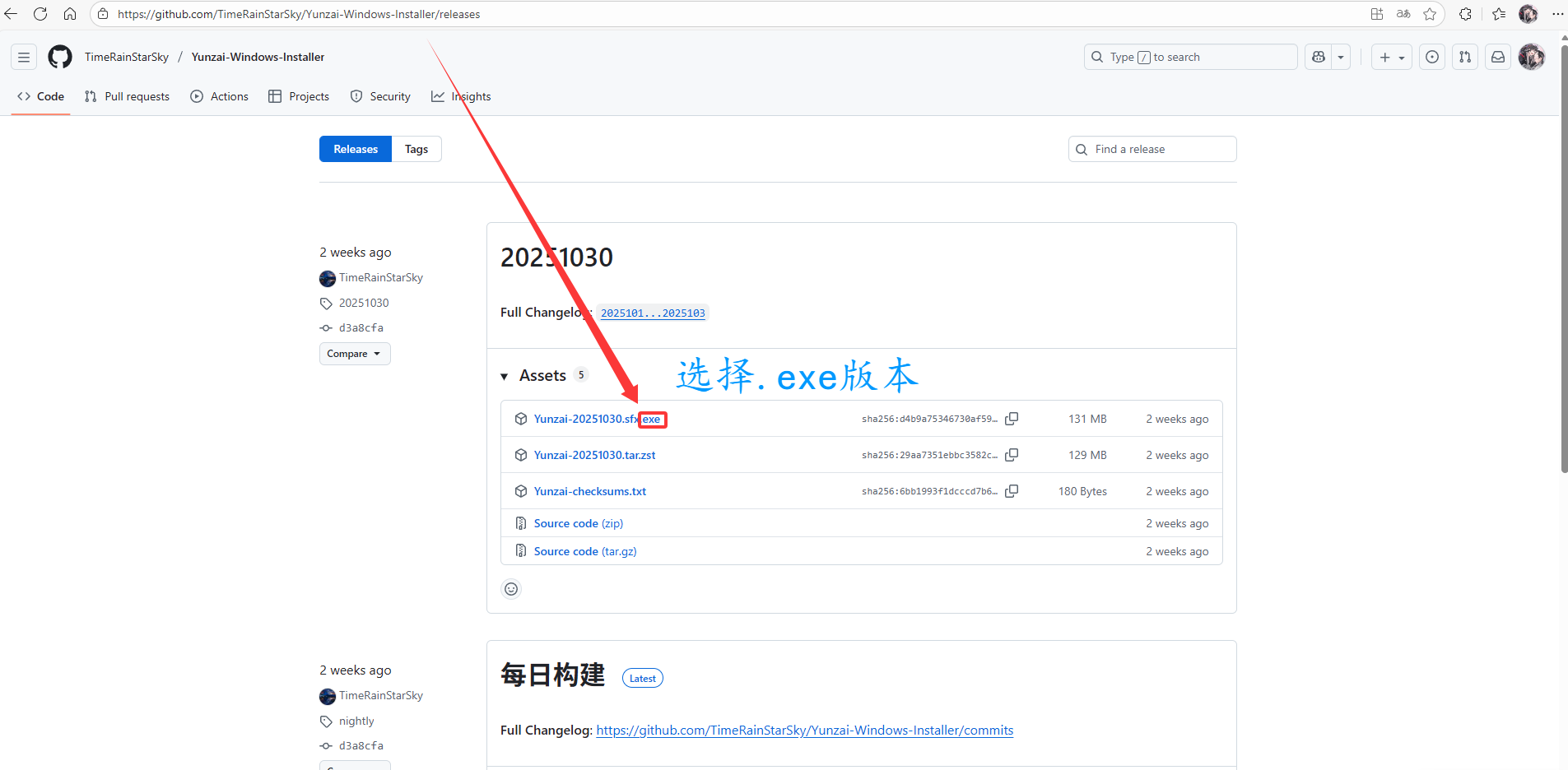1568x770 pixels.
Task: Click the GitHub Octocat home logo
Action: click(60, 57)
